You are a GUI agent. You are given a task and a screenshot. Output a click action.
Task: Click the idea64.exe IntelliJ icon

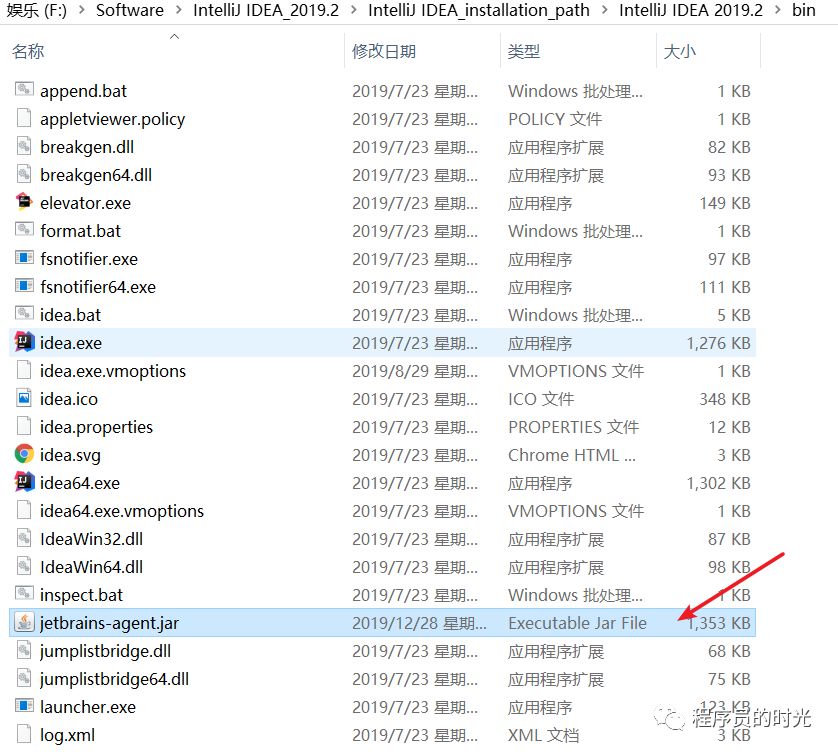point(24,482)
